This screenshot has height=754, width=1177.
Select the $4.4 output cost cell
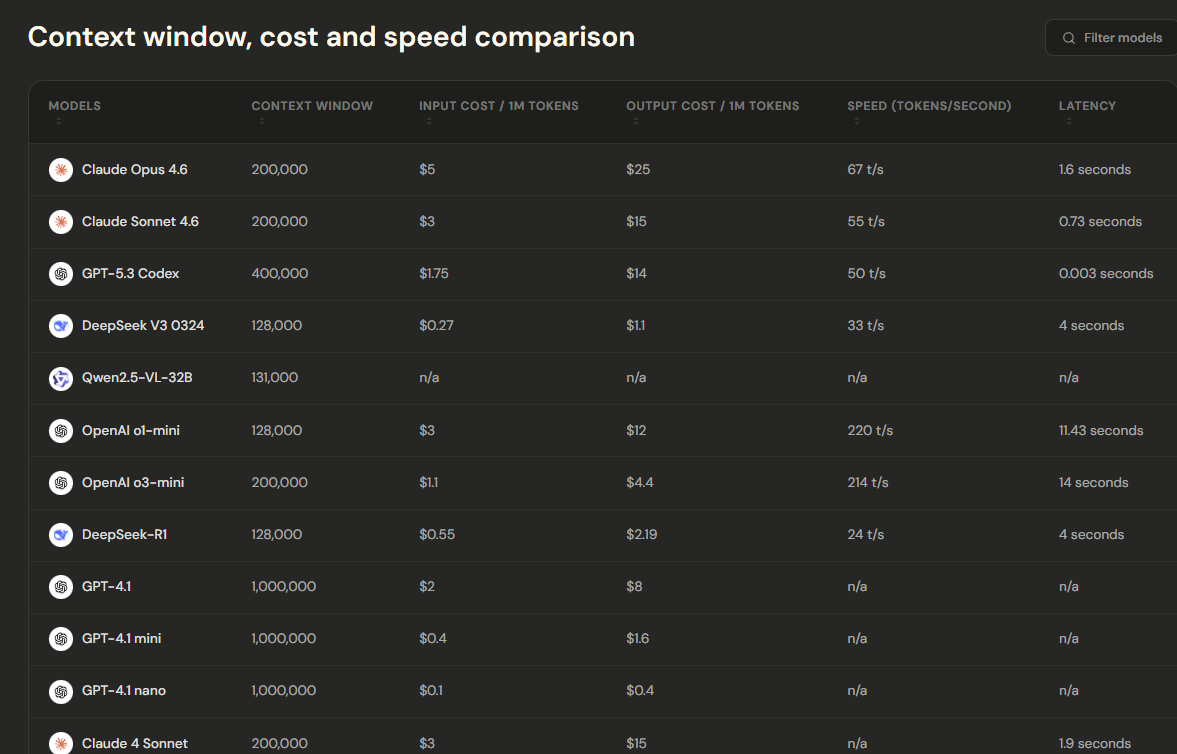pos(640,482)
